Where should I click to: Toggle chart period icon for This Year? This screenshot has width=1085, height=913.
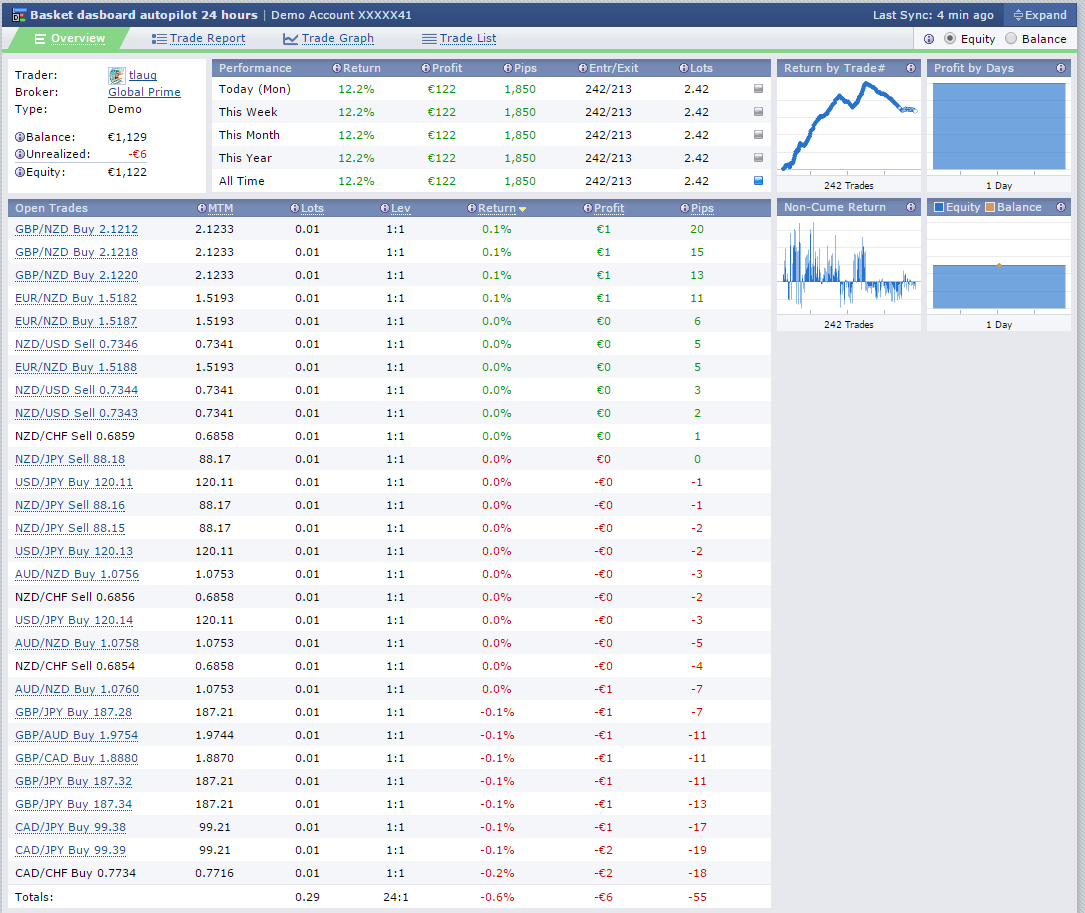[x=758, y=158]
